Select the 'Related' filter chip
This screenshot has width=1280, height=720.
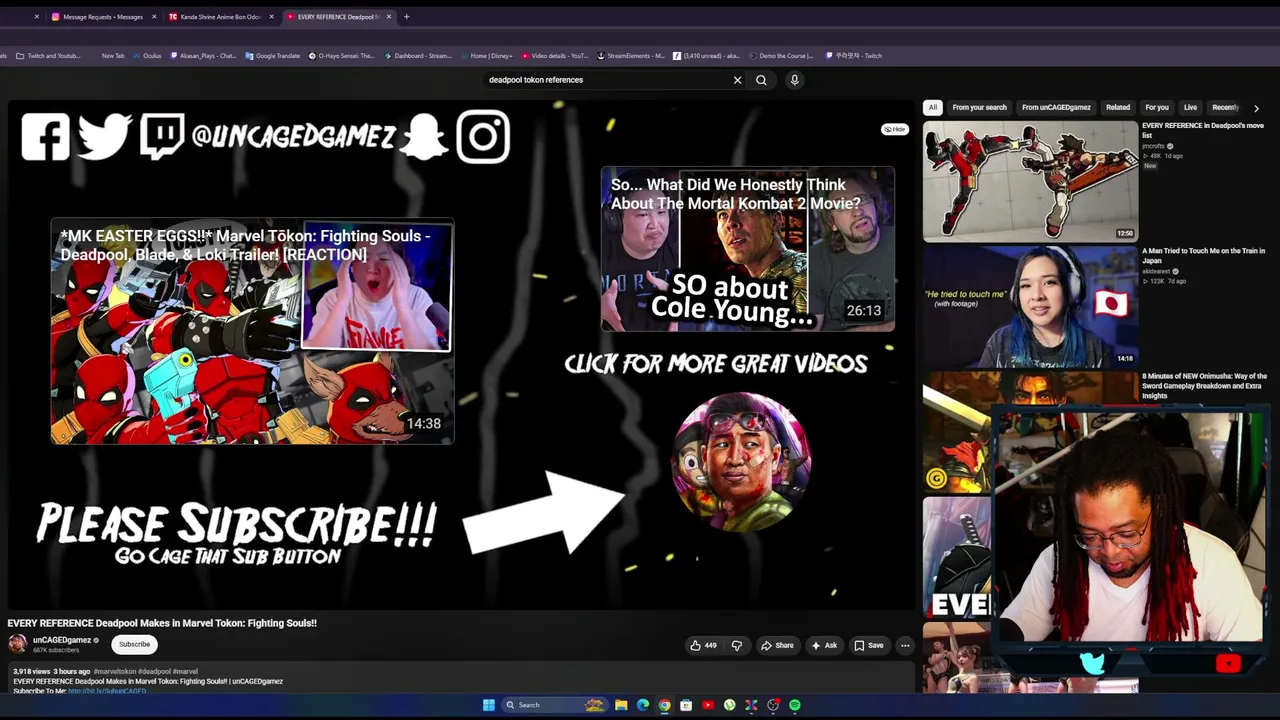tap(1118, 107)
